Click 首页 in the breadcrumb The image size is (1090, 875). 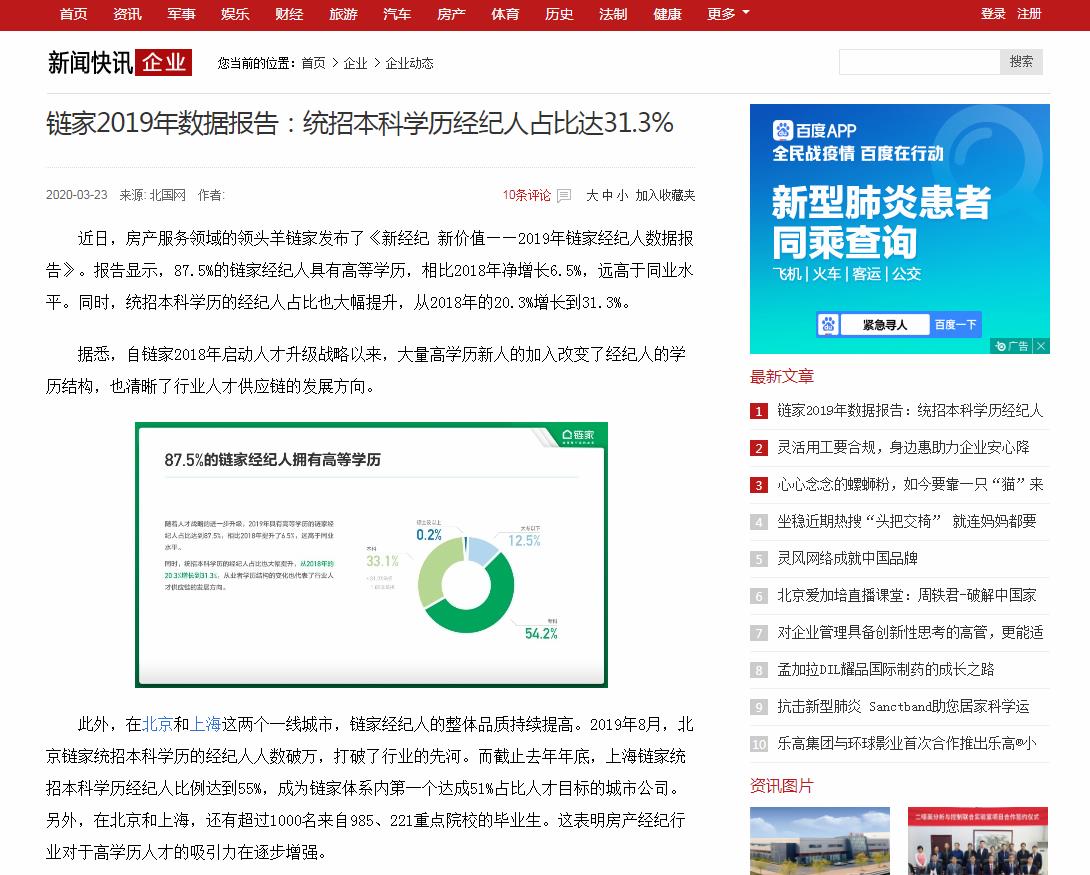point(313,63)
